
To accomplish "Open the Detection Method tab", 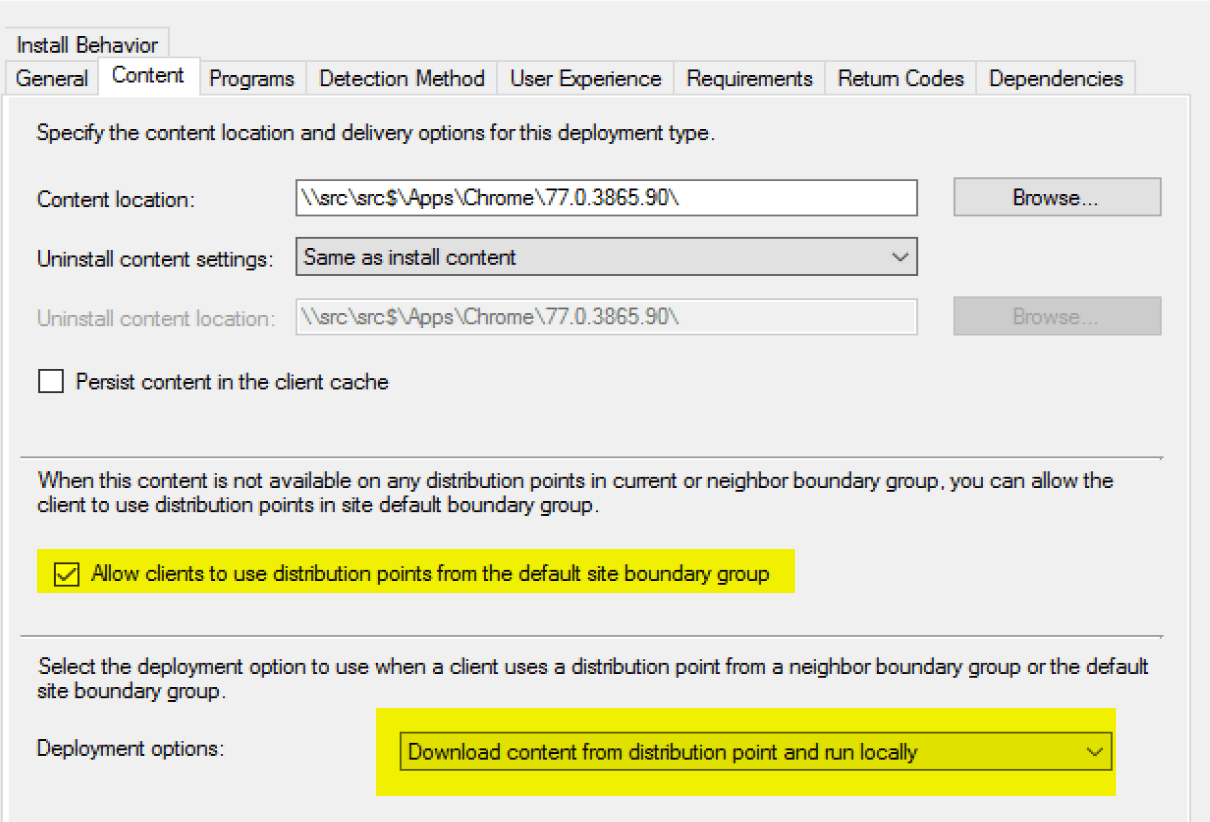I will coord(401,78).
